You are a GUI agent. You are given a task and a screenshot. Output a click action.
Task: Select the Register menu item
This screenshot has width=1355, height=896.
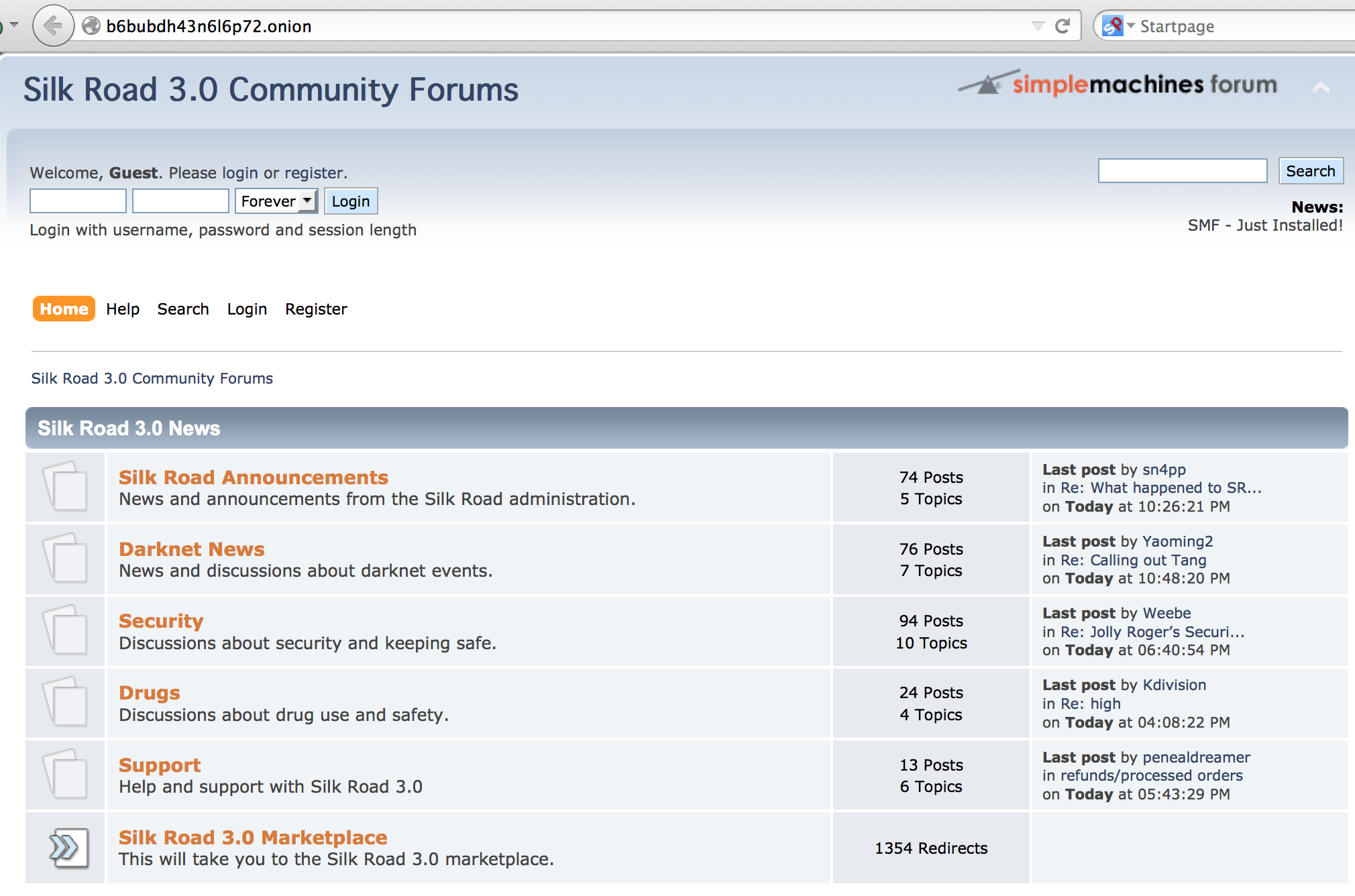click(x=316, y=309)
